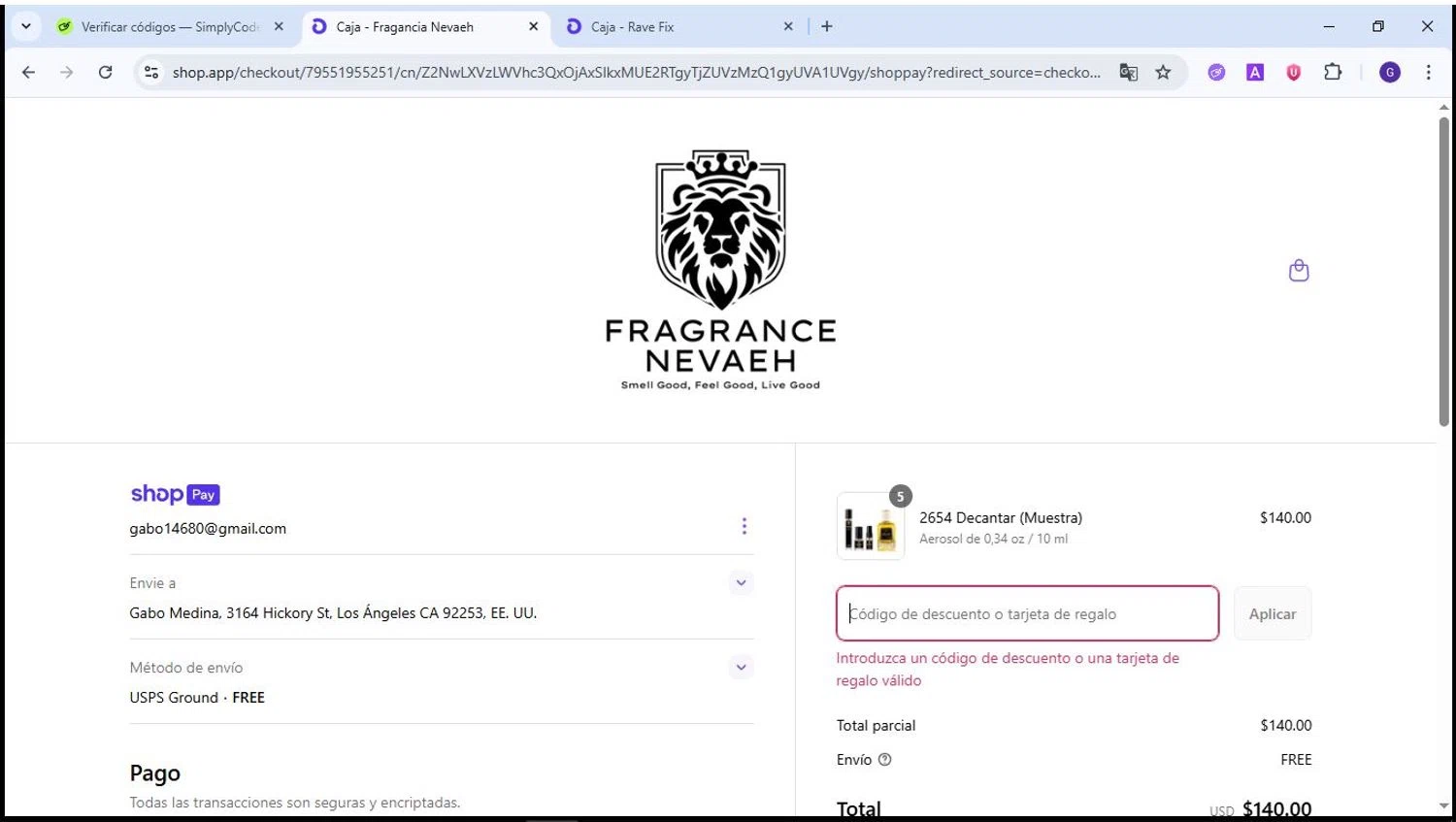This screenshot has width=1456, height=822.
Task: Switch to Verificar códigos SimplyCodes tab
Action: (x=171, y=26)
